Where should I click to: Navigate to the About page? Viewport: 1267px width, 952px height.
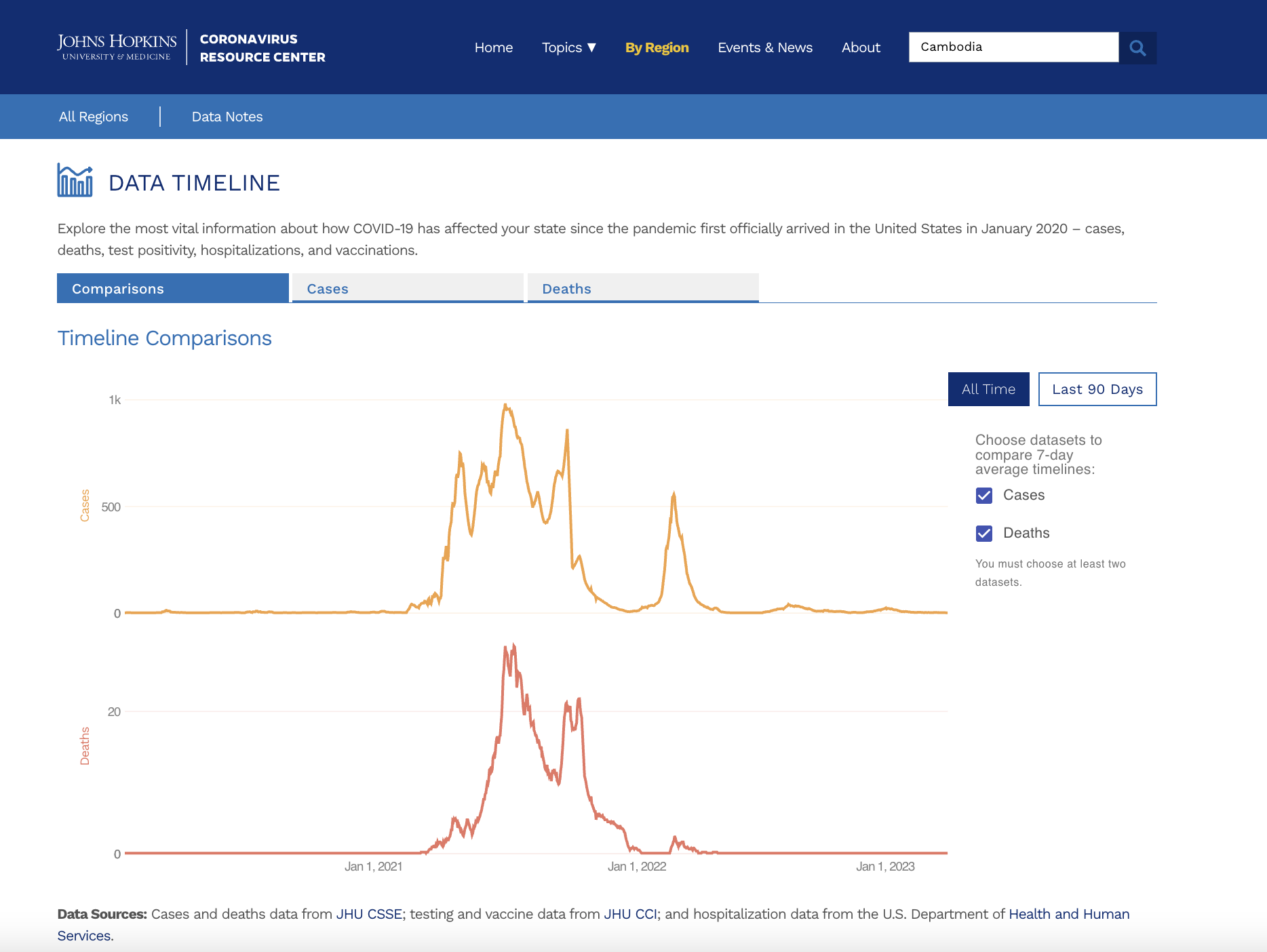point(861,47)
